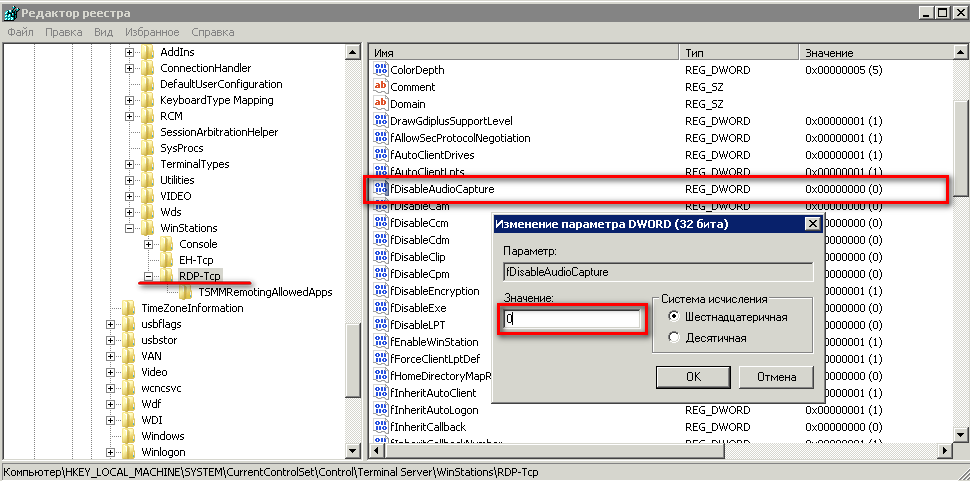Expand the ConnectionHandler tree node
This screenshot has width=970, height=481.
point(130,68)
